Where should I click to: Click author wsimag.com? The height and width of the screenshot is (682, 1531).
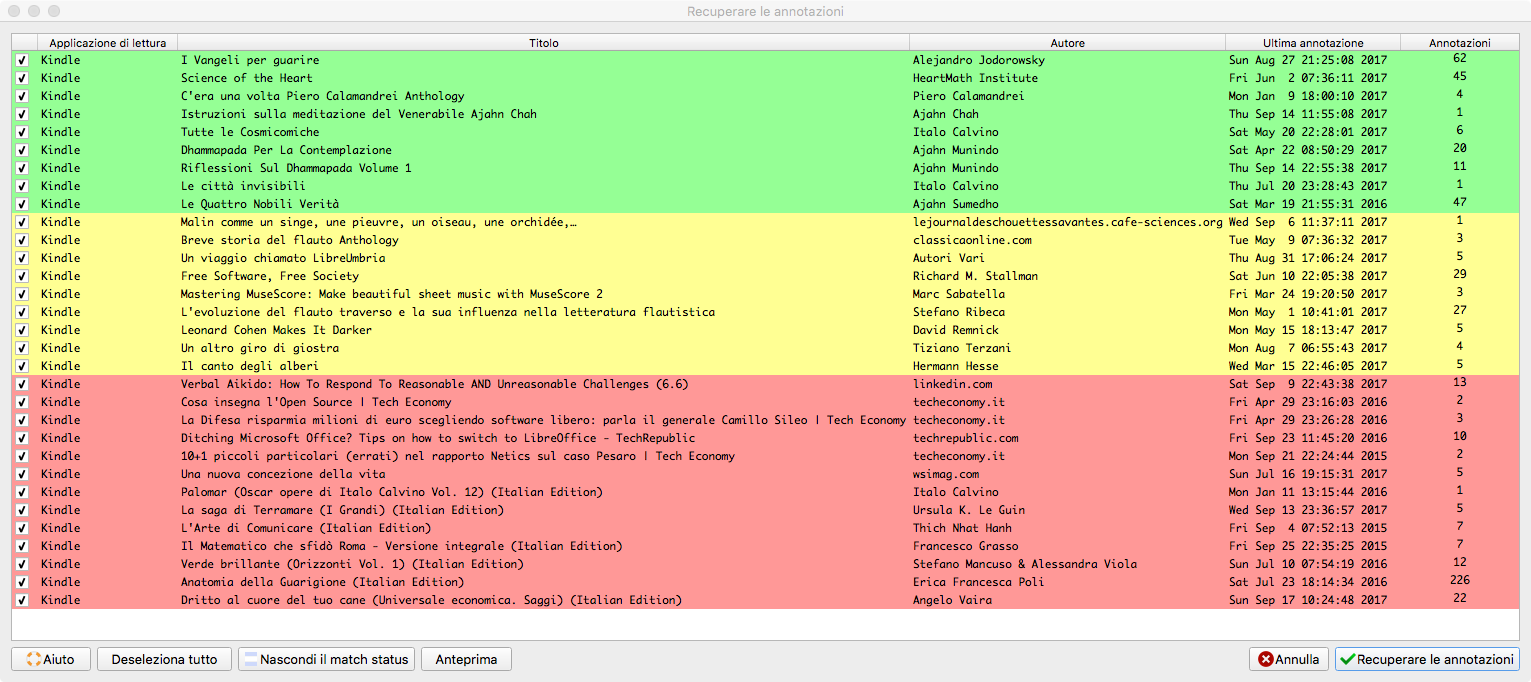pyautogui.click(x=946, y=474)
